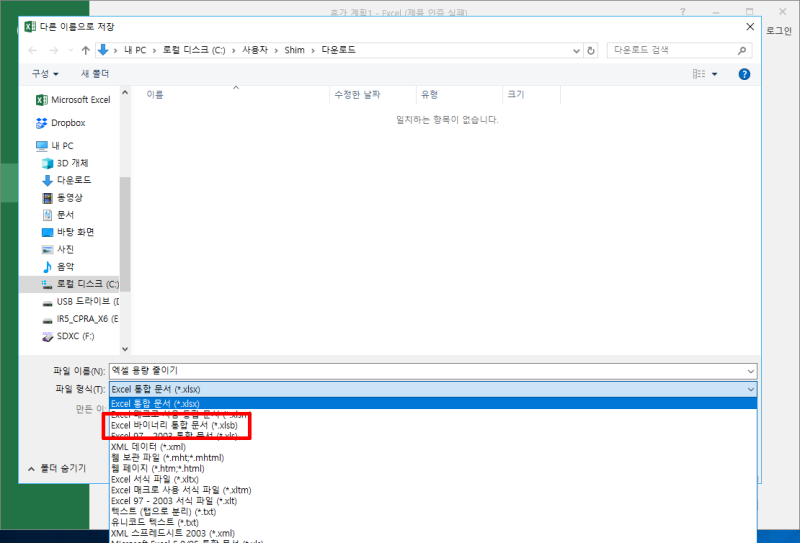The height and width of the screenshot is (543, 800).
Task: Open help with the blue question icon
Action: tap(744, 74)
